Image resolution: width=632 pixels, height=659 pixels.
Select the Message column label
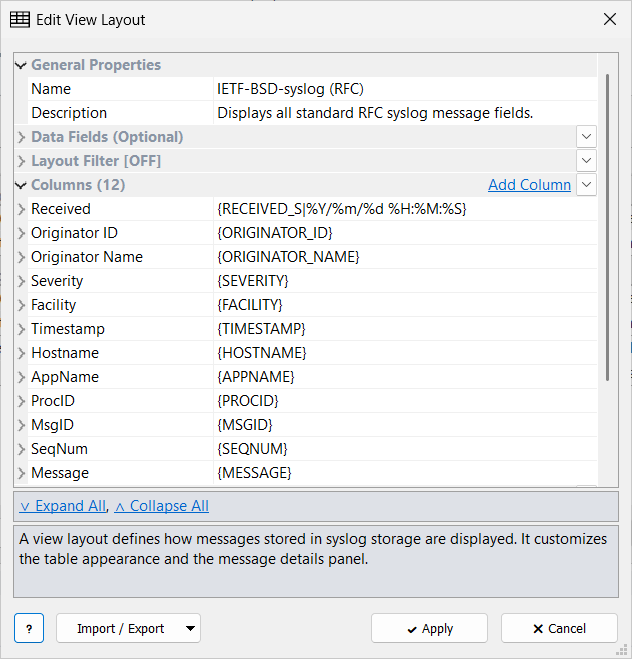(x=60, y=473)
